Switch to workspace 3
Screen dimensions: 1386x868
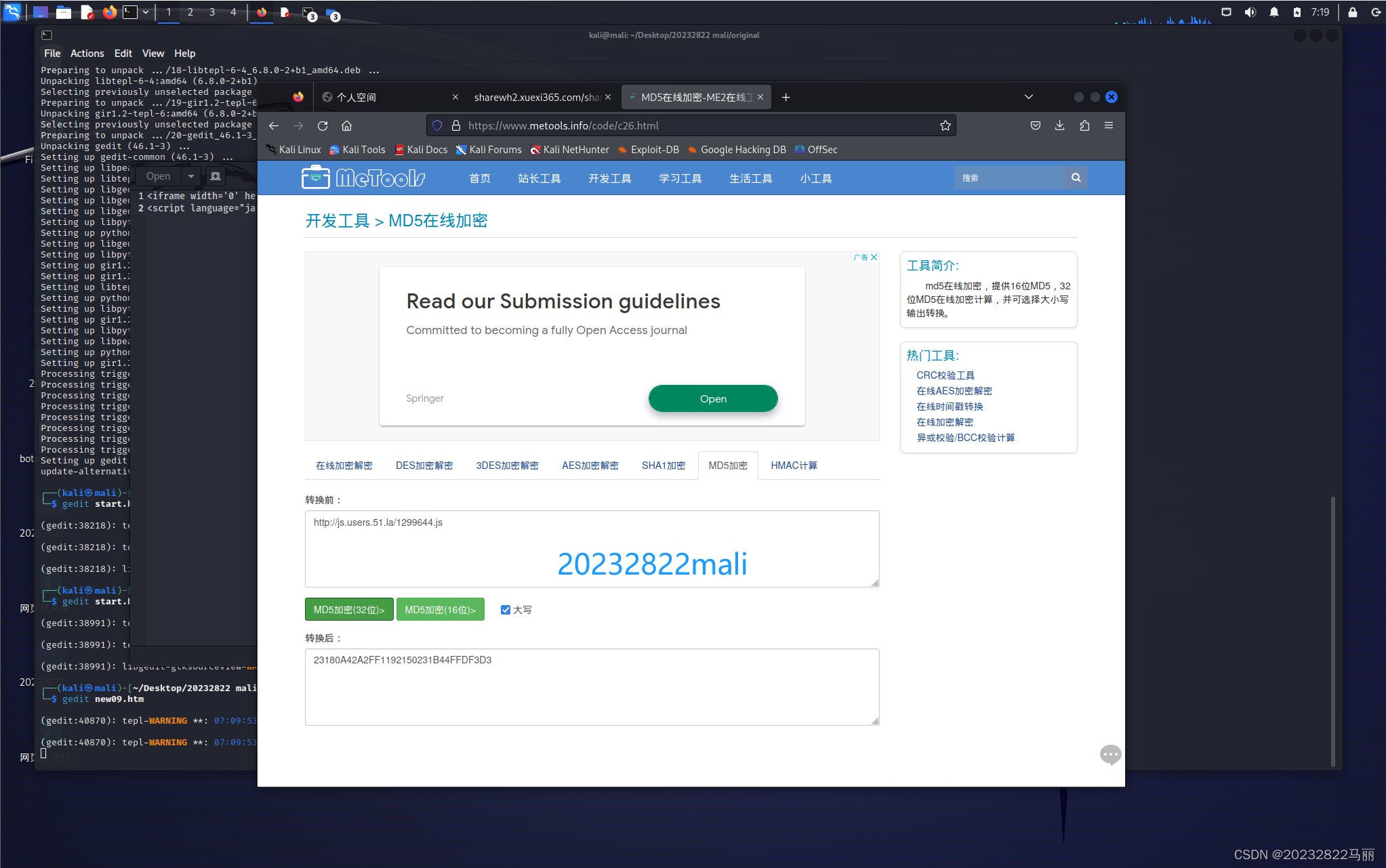[x=212, y=12]
